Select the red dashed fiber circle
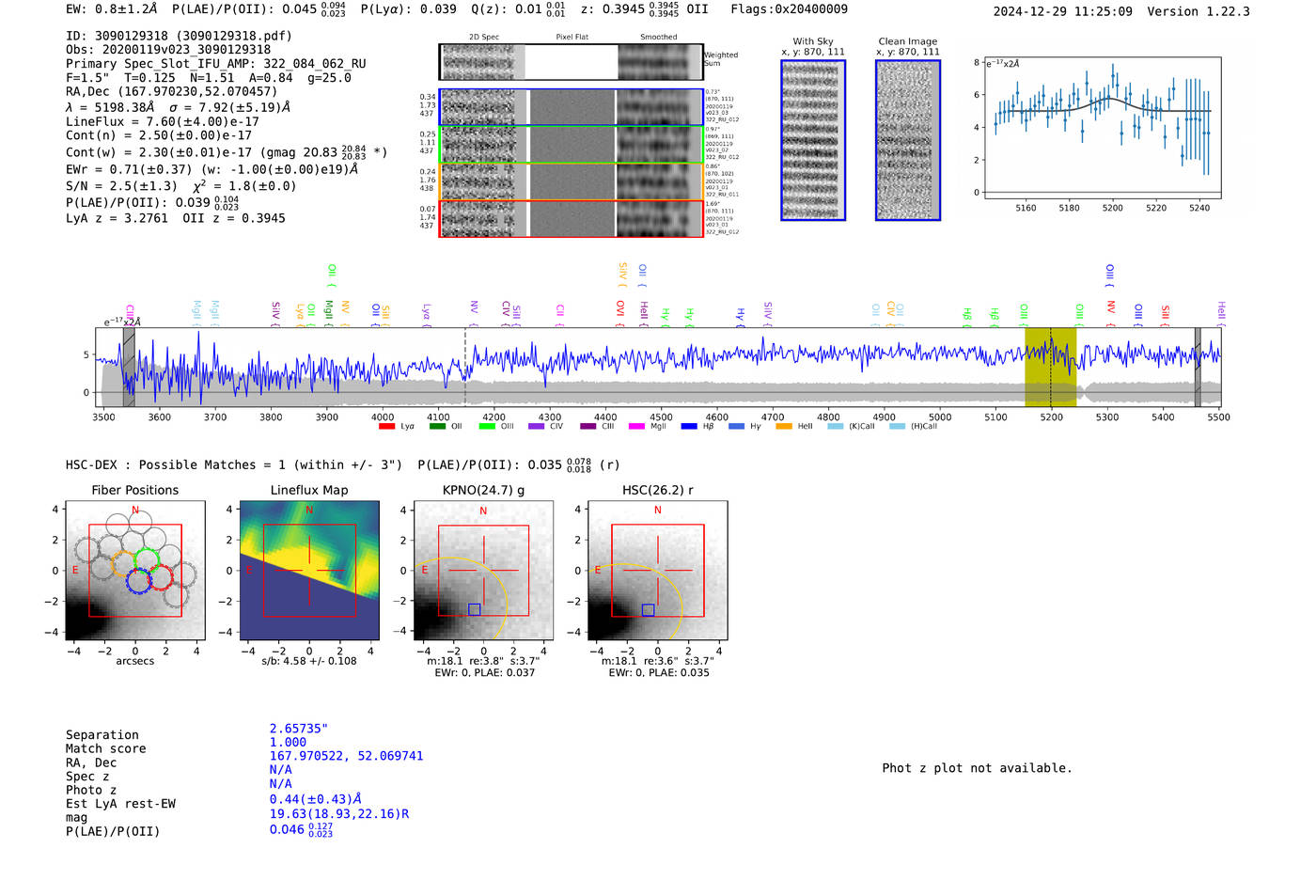This screenshot has width=1316, height=896. [161, 576]
